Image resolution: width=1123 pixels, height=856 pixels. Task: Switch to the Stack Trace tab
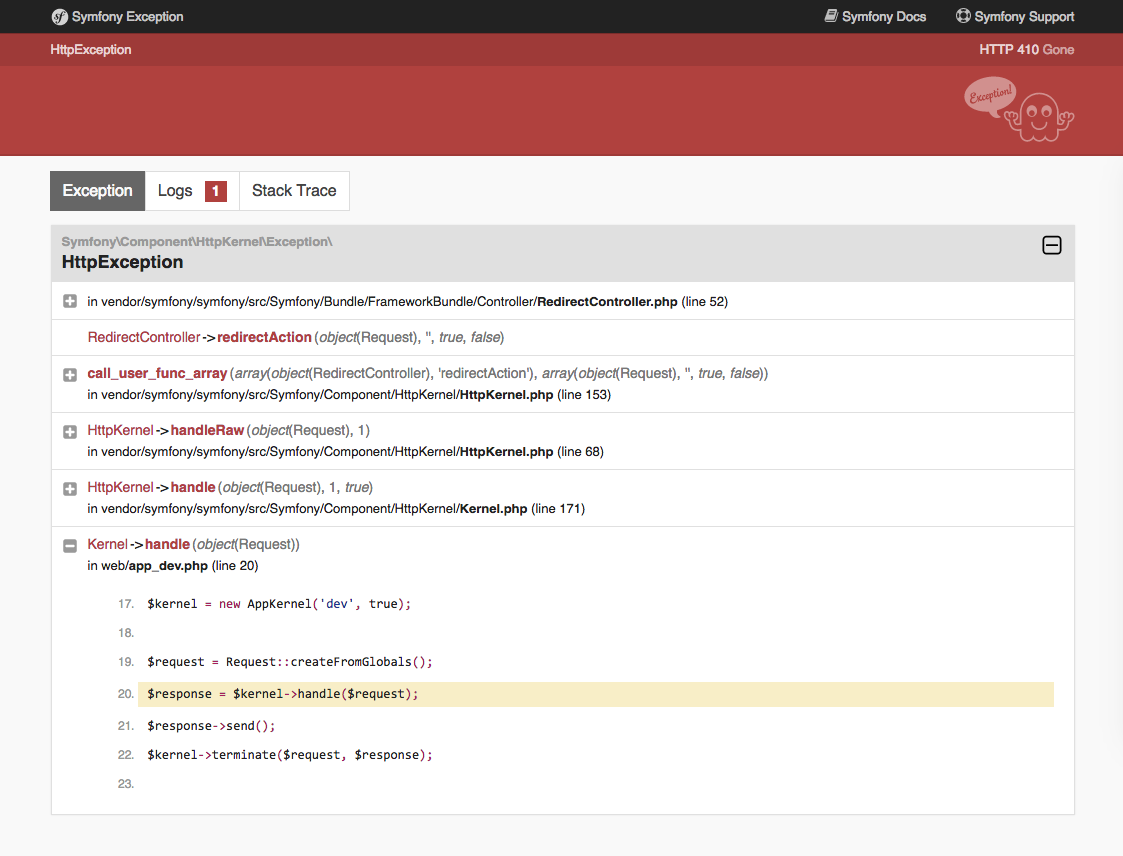point(294,191)
